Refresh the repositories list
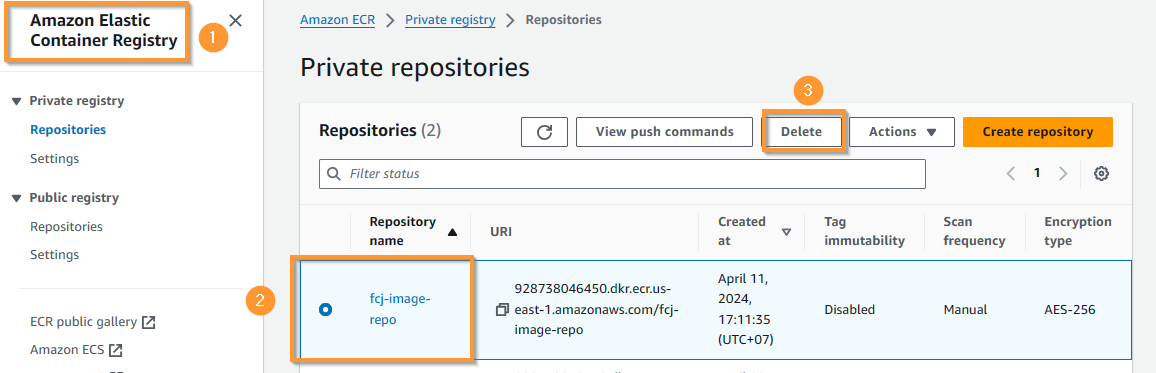Image resolution: width=1156 pixels, height=373 pixels. [544, 132]
